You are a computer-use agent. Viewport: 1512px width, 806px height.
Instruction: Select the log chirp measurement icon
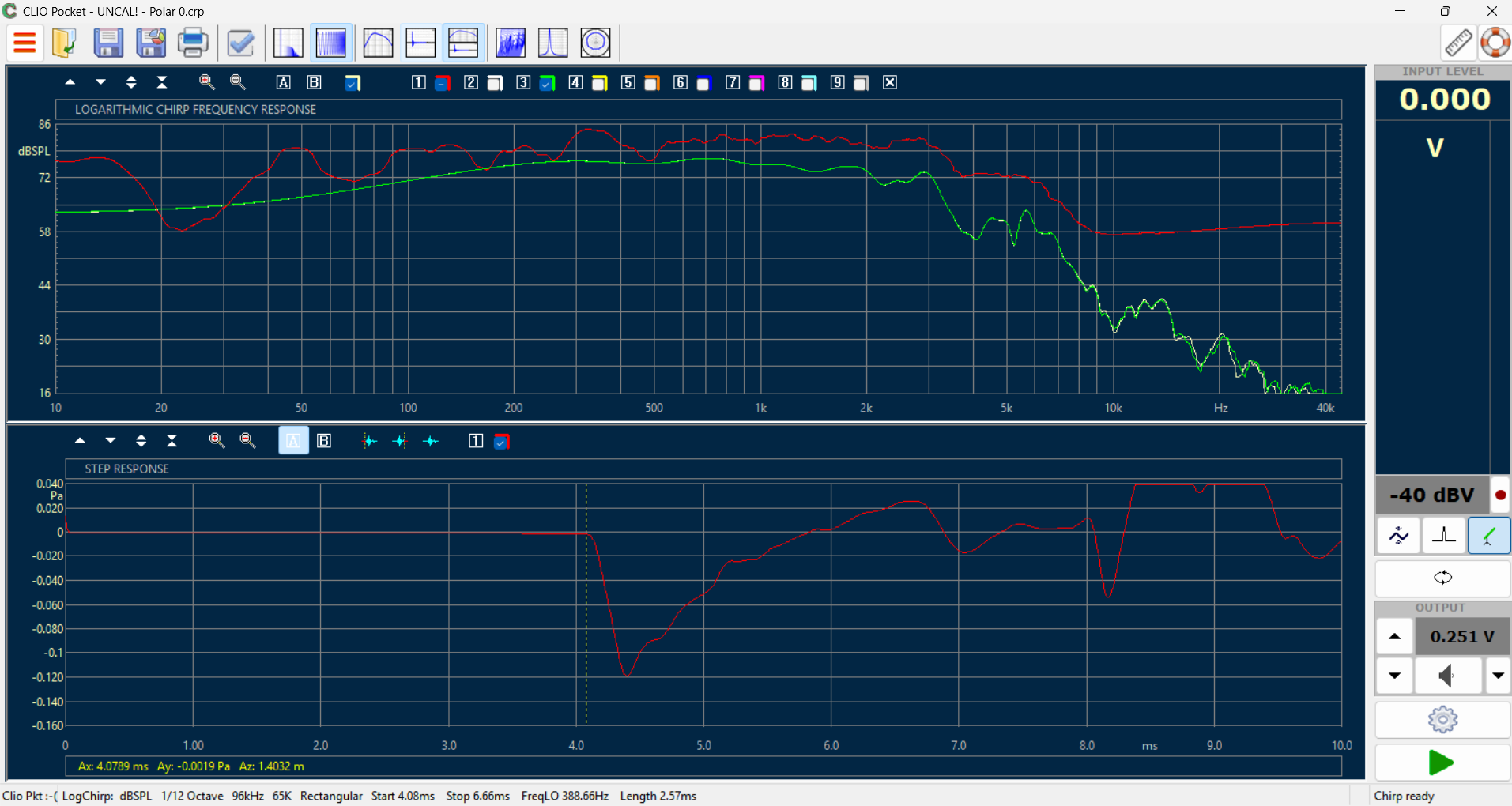pyautogui.click(x=330, y=43)
